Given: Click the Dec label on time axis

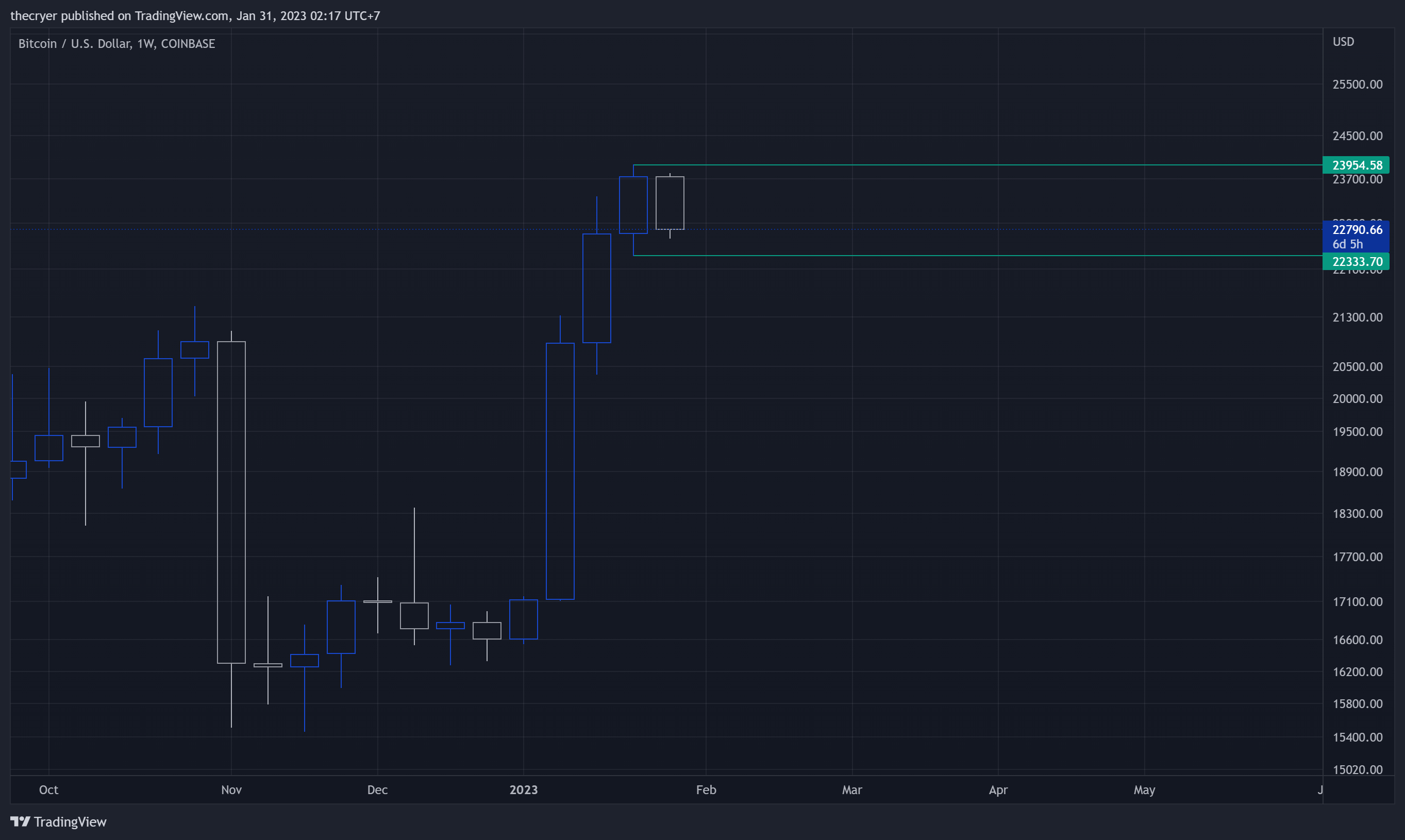Looking at the screenshot, I should tap(378, 789).
